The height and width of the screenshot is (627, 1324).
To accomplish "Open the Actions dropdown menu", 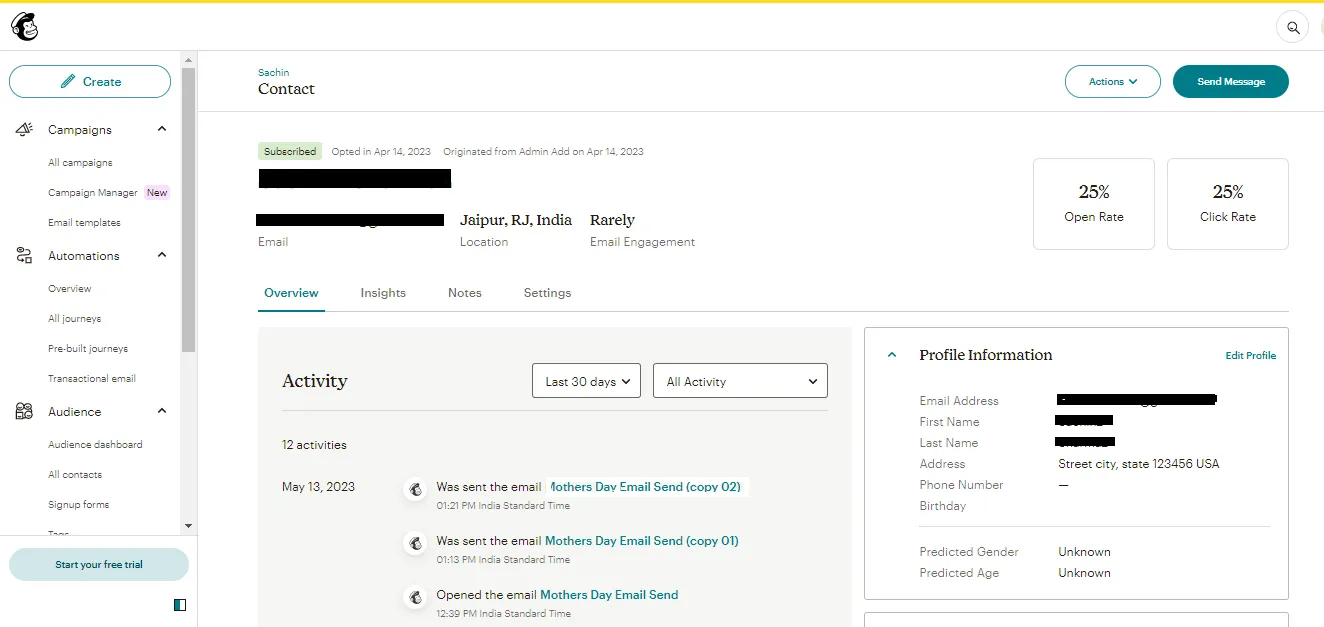I will pos(1112,82).
